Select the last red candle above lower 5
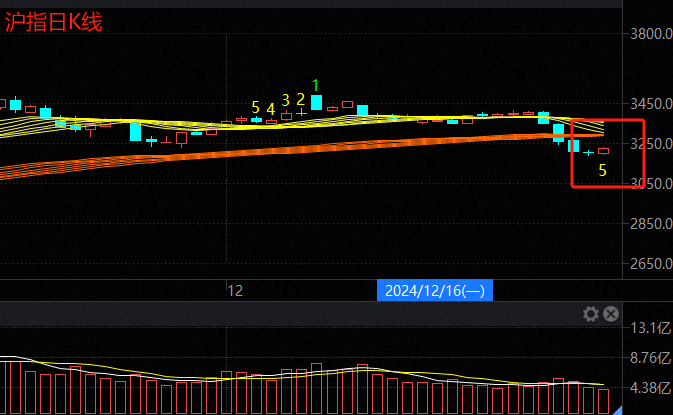Screen dimensions: 673x415 coord(603,151)
